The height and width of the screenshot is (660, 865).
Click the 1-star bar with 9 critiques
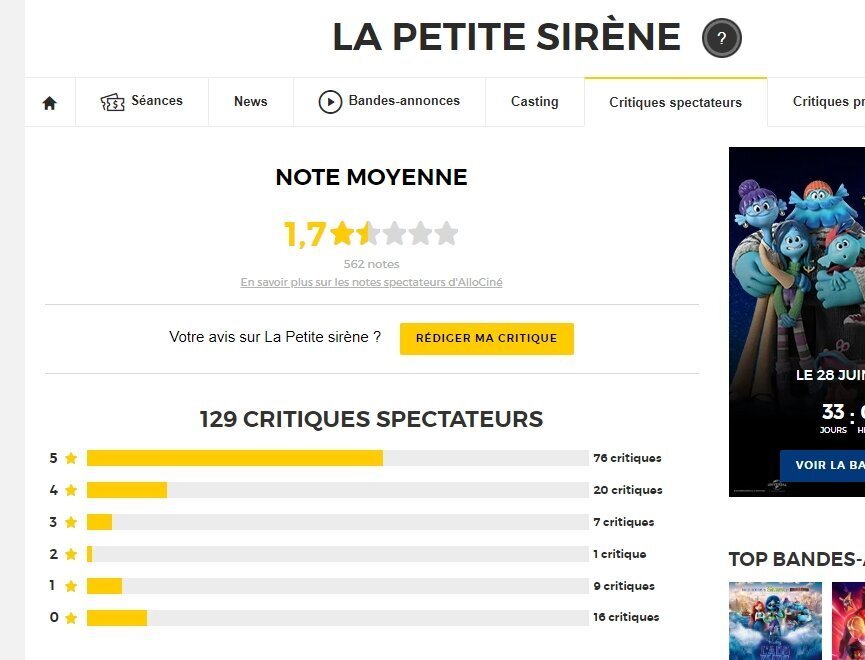coord(338,586)
